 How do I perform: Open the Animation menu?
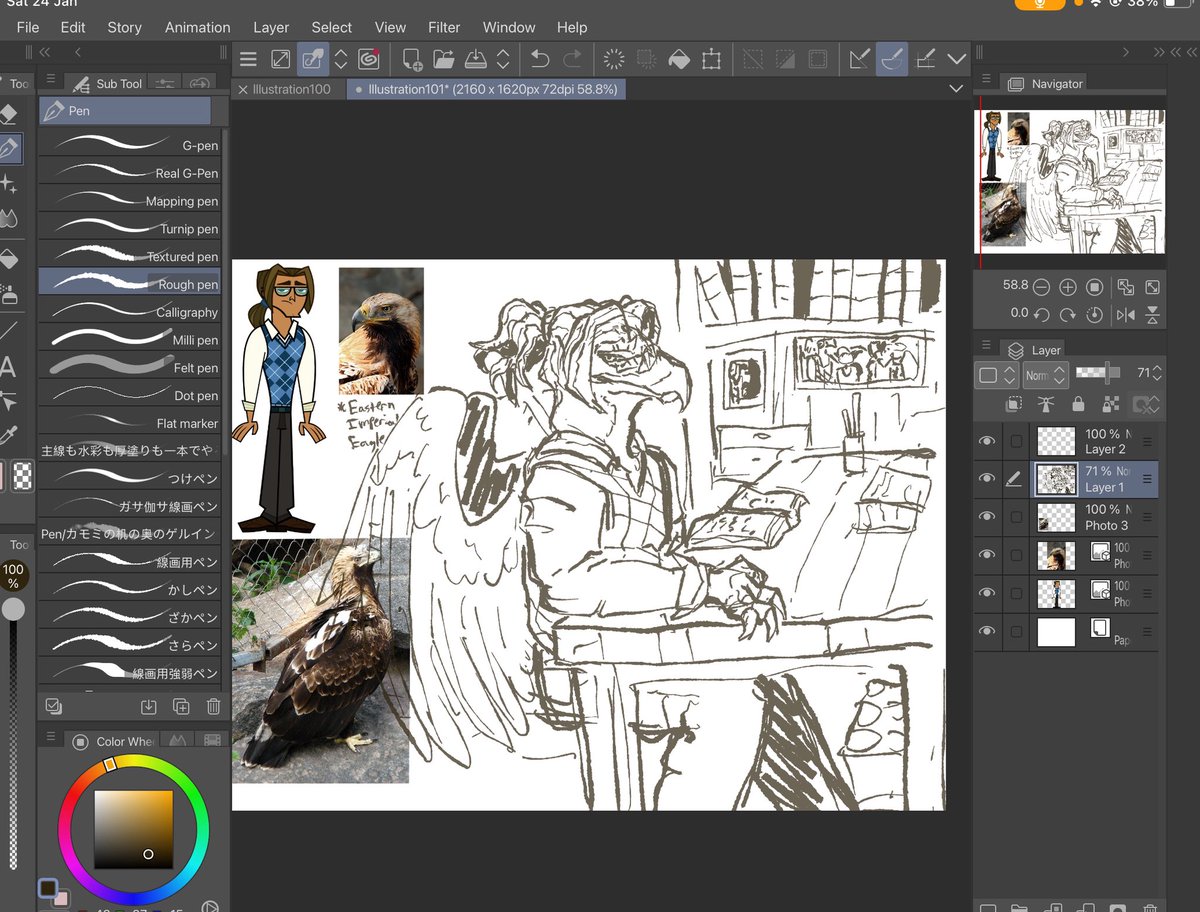coord(197,27)
